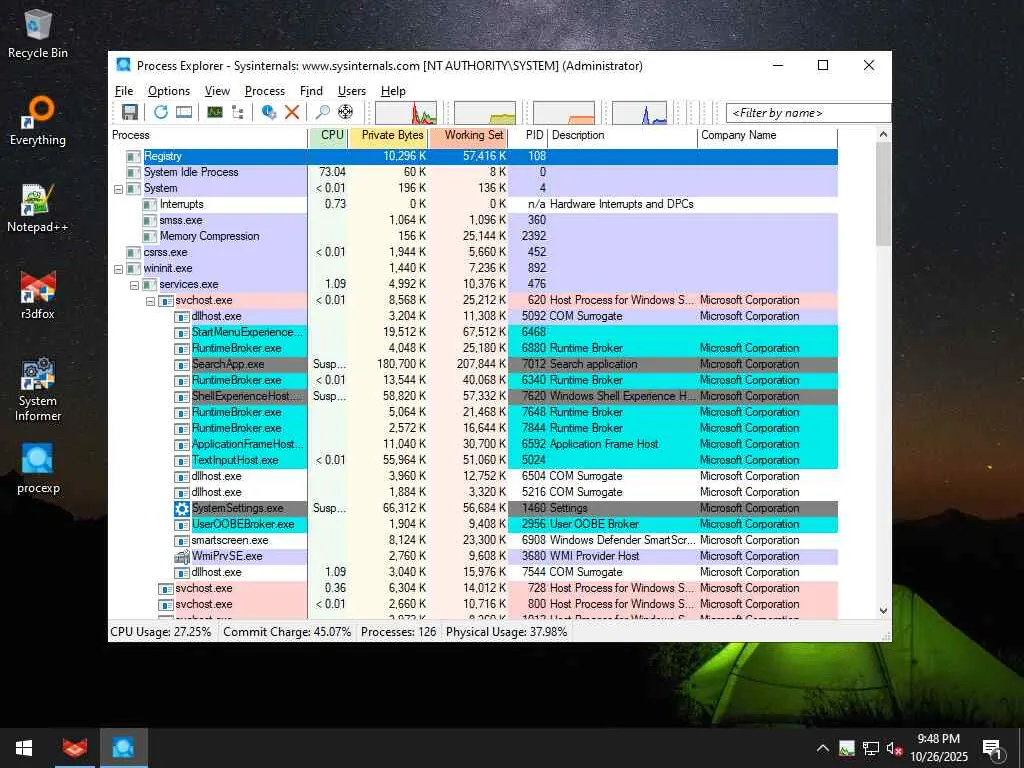This screenshot has width=1024, height=768.
Task: Open the Process menu
Action: click(x=264, y=91)
